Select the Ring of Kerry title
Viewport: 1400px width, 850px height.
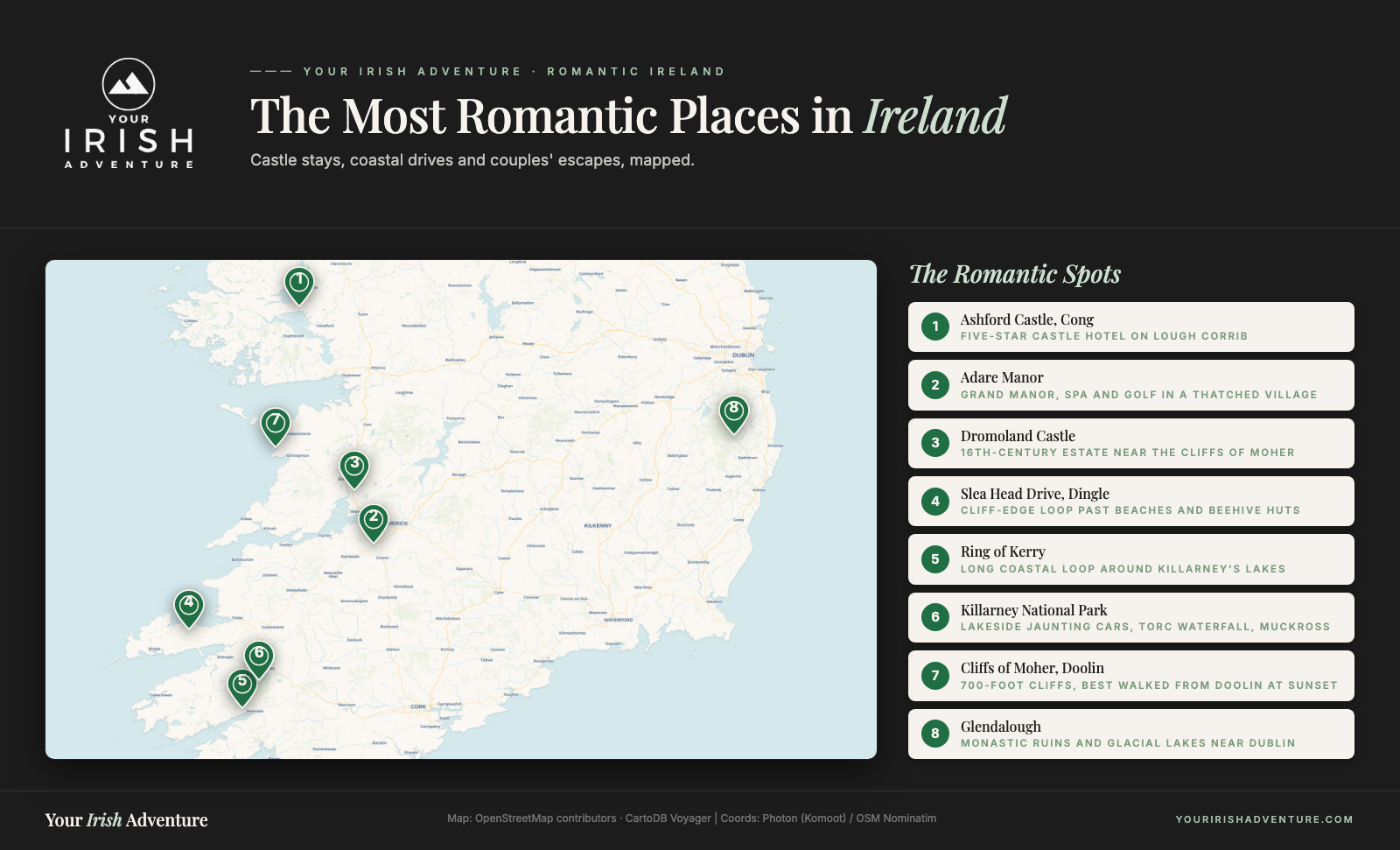coord(1003,551)
